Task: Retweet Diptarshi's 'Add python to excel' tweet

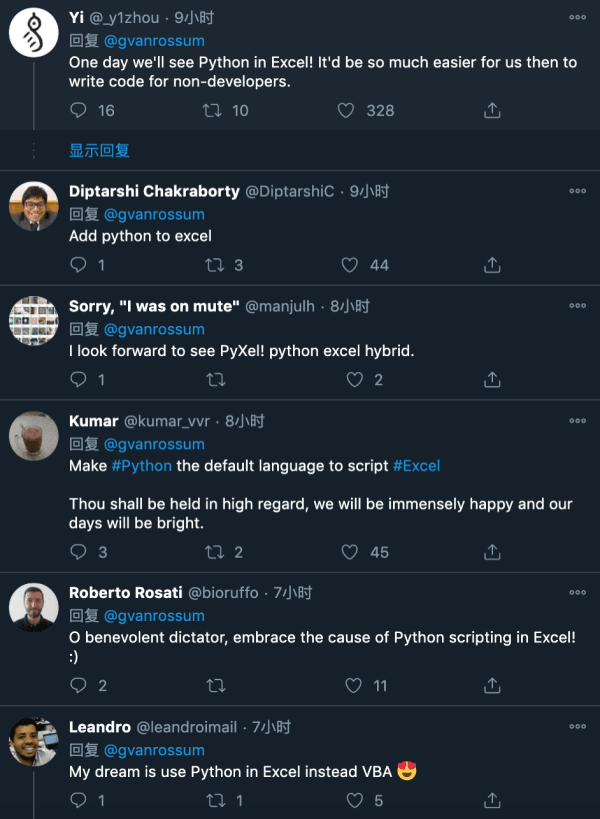Action: pos(214,265)
